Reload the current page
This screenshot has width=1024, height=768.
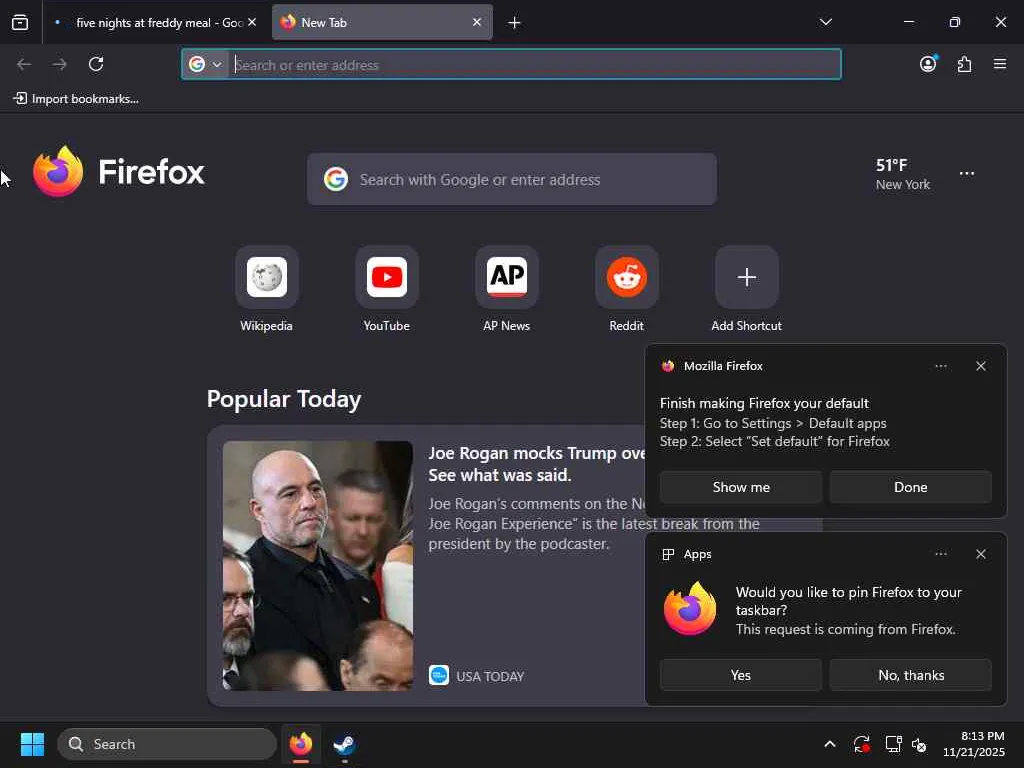click(96, 64)
